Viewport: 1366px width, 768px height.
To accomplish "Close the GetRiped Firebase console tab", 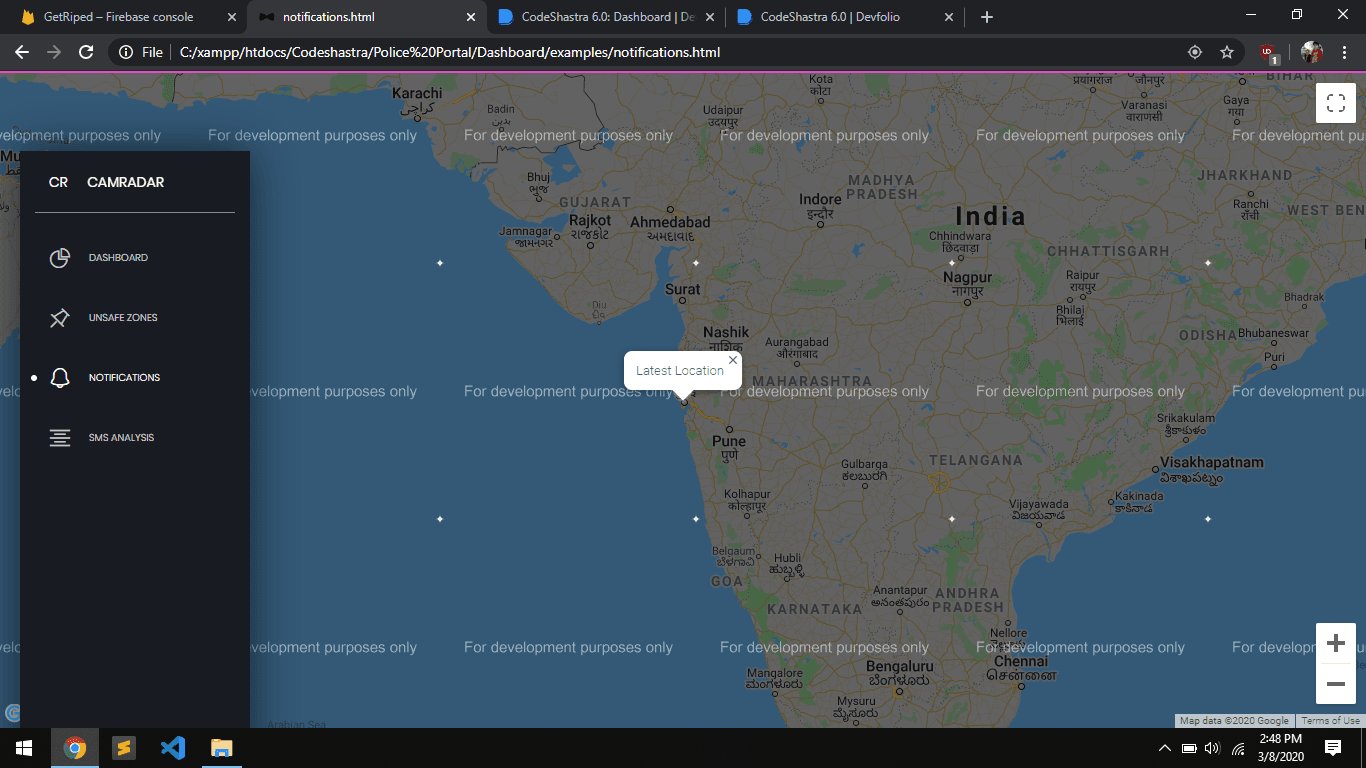I will (231, 17).
